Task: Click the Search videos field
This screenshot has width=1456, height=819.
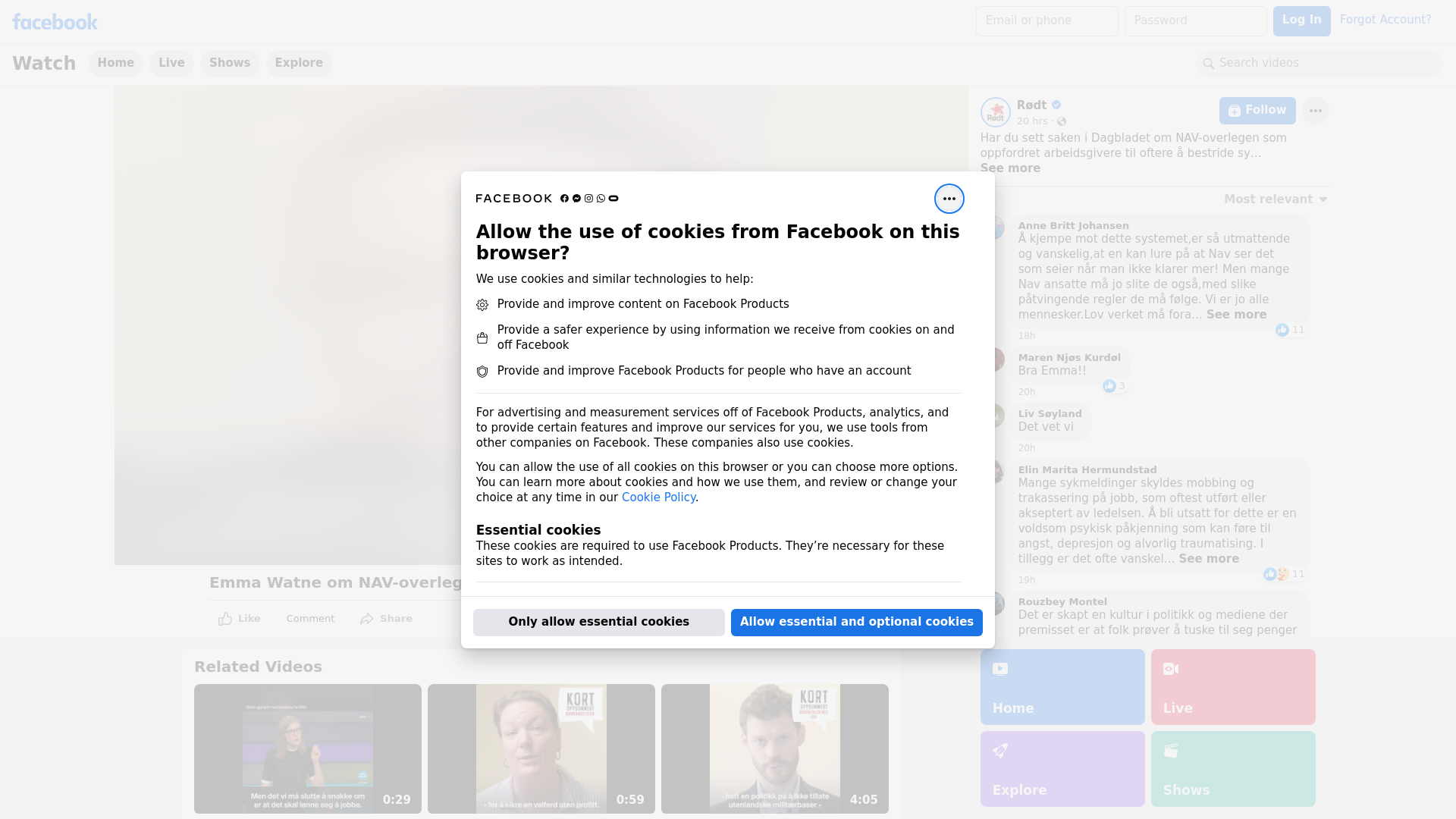Action: pos(1319,63)
